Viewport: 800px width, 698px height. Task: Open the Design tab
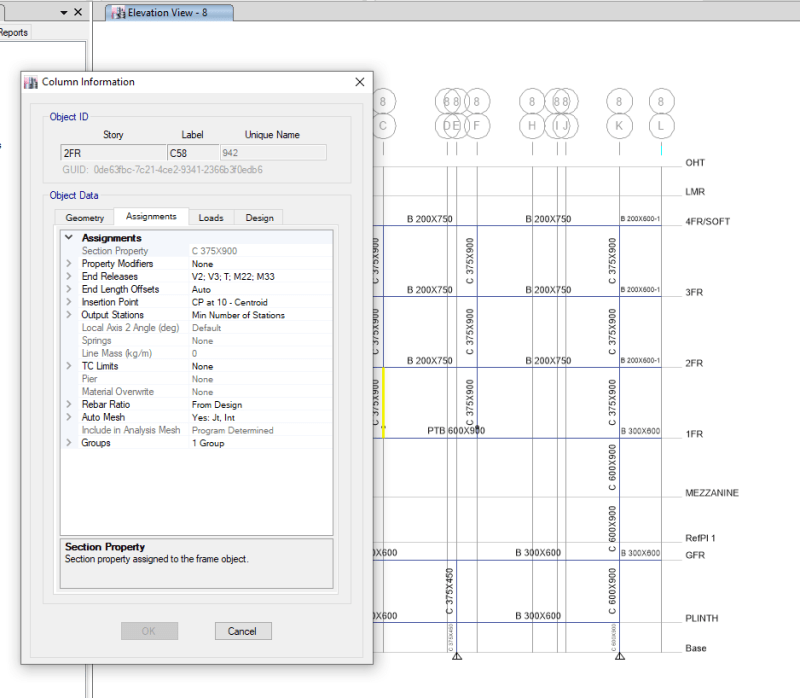(259, 218)
